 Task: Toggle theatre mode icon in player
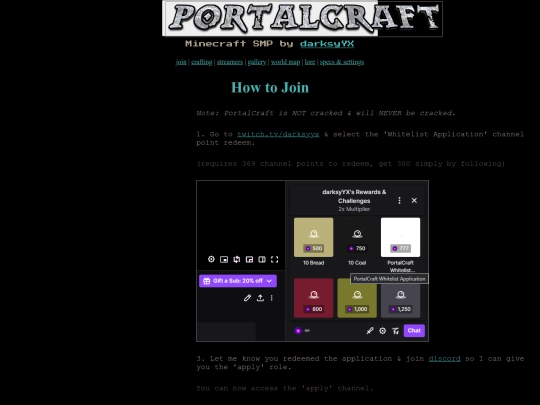tap(262, 259)
